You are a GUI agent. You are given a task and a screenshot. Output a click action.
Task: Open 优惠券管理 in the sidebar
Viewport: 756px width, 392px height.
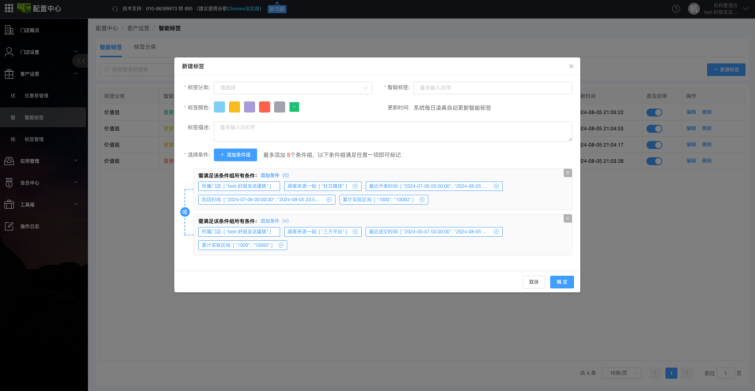(37, 96)
